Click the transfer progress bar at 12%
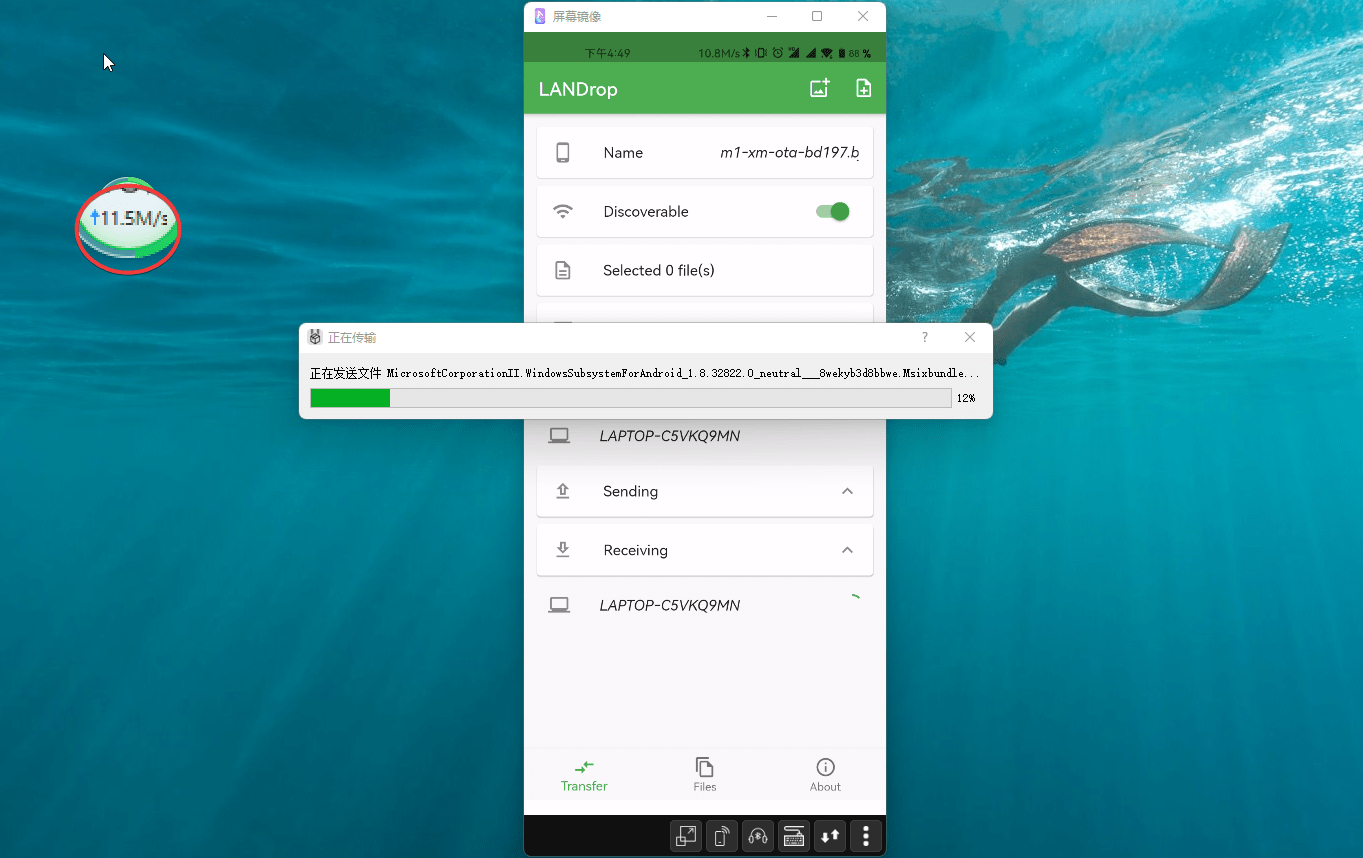This screenshot has width=1363, height=858. pyautogui.click(x=630, y=398)
